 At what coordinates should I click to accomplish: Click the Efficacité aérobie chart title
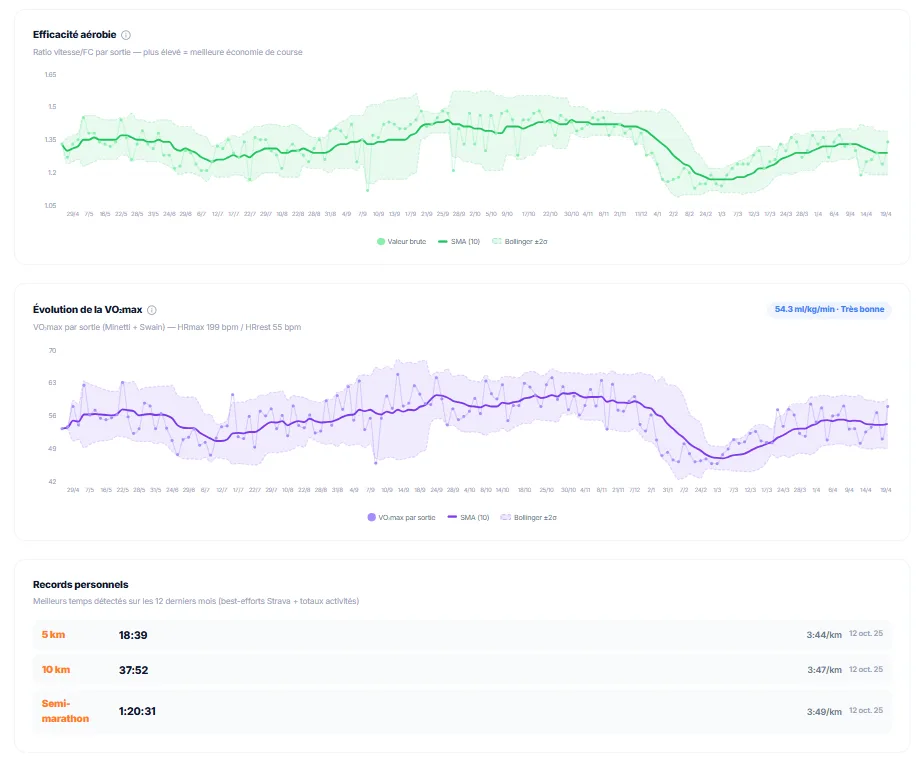(72, 32)
